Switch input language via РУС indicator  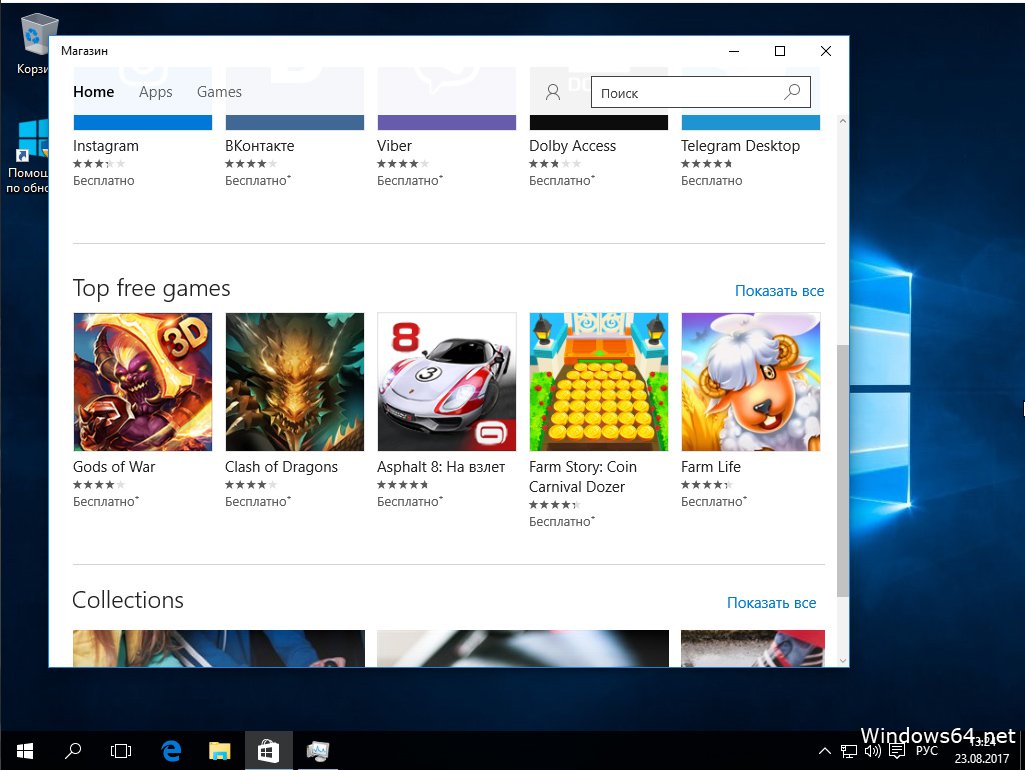[x=926, y=751]
